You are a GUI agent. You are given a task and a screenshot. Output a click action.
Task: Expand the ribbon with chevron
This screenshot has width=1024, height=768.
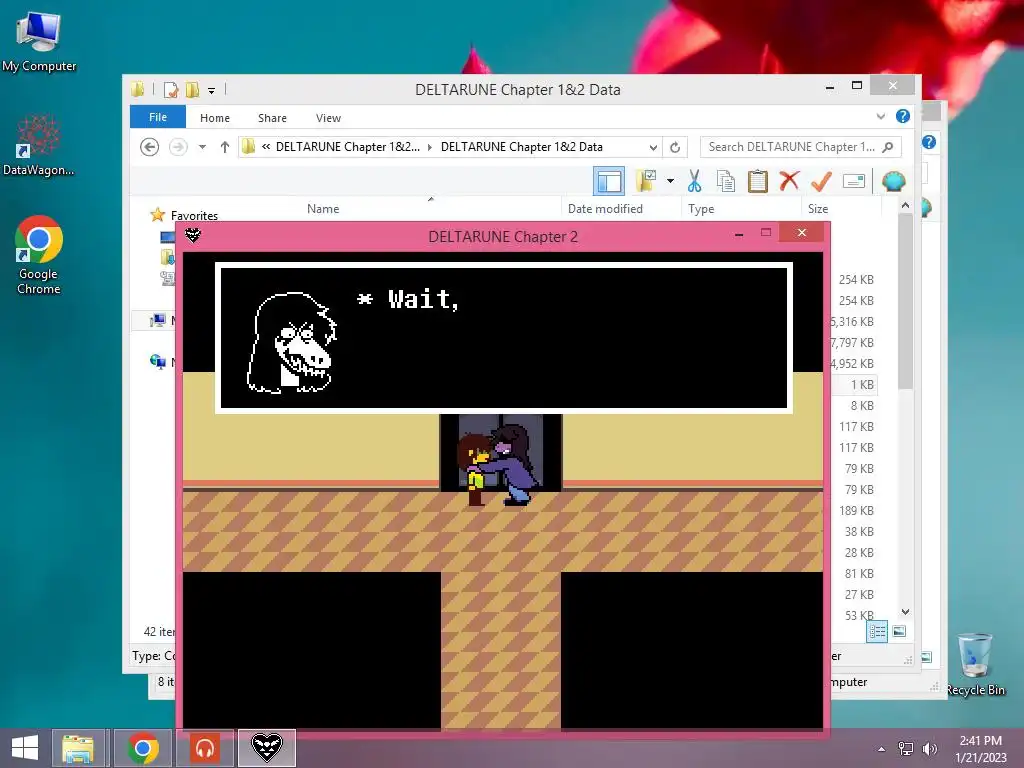point(881,116)
